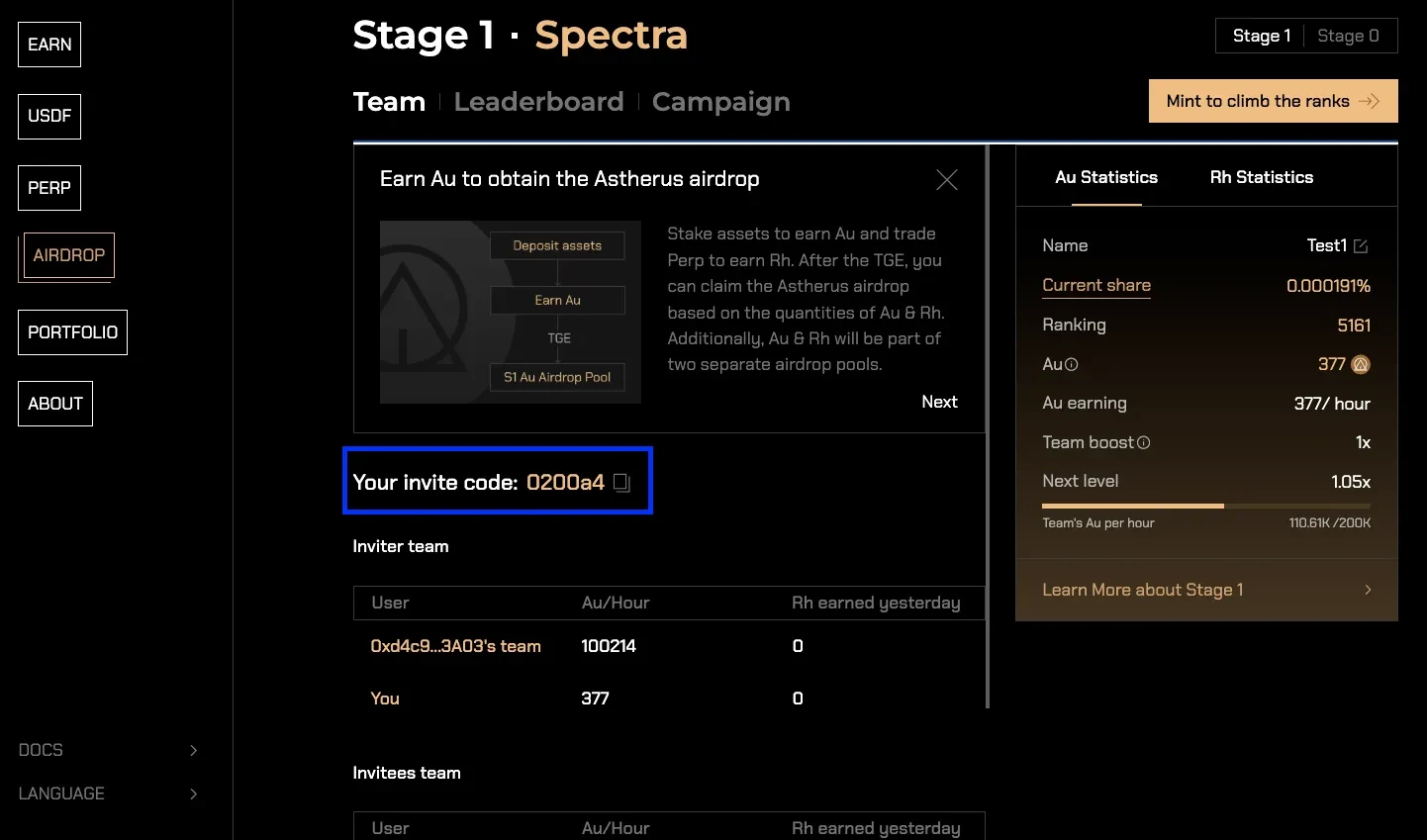Click the arrow on Mint to climb button
1427x840 pixels.
[x=1371, y=101]
